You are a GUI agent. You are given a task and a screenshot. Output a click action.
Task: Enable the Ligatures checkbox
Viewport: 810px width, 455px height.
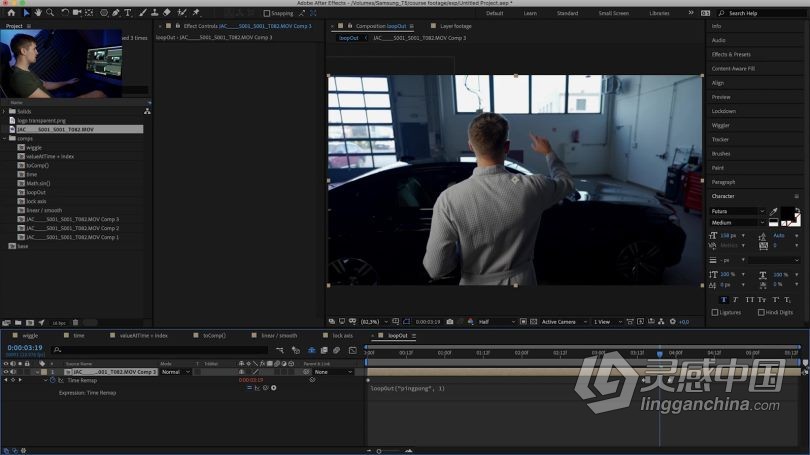715,312
